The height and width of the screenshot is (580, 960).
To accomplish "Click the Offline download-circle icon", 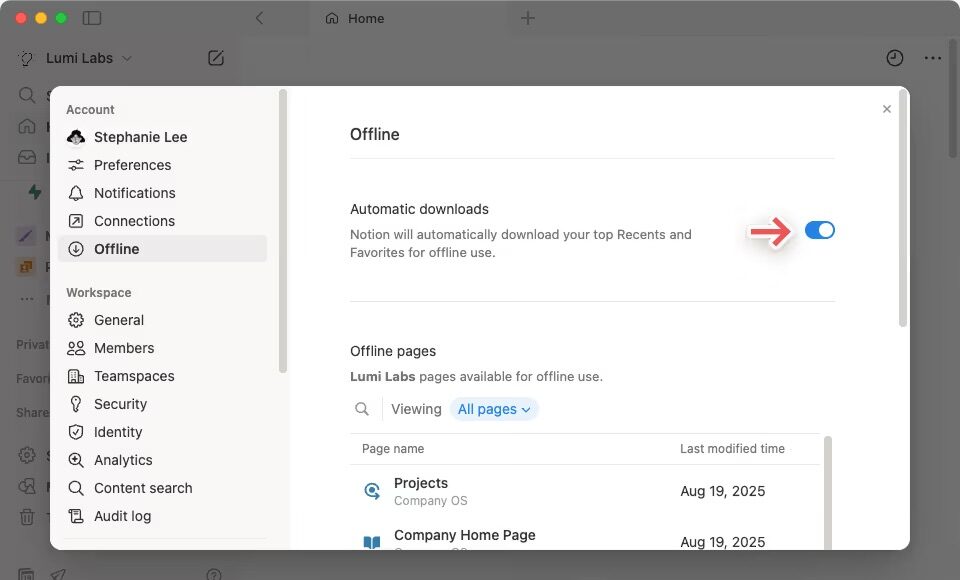I will (x=76, y=249).
